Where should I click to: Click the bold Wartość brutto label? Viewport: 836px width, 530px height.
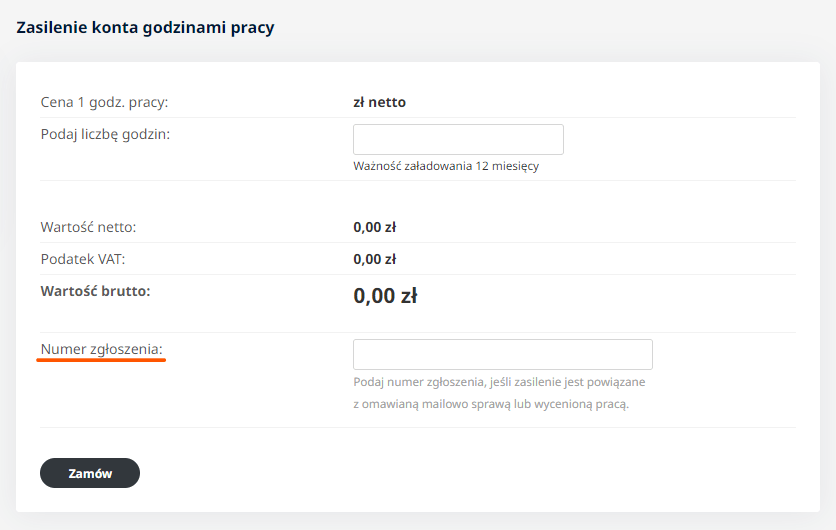pyautogui.click(x=101, y=291)
